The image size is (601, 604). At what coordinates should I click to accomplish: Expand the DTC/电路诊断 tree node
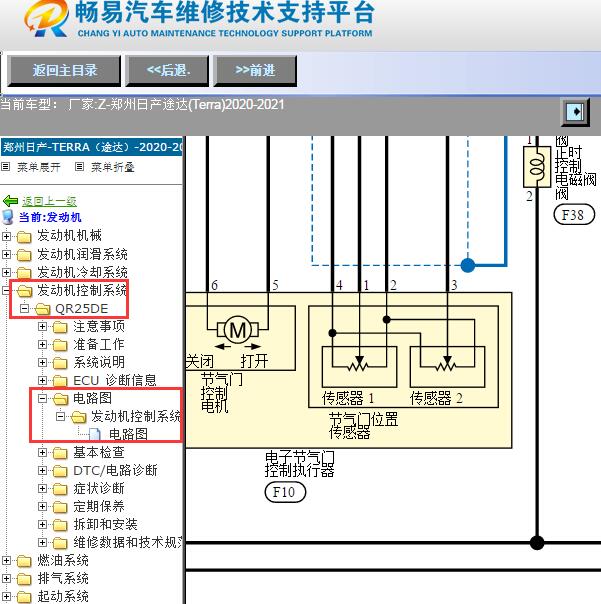point(42,470)
